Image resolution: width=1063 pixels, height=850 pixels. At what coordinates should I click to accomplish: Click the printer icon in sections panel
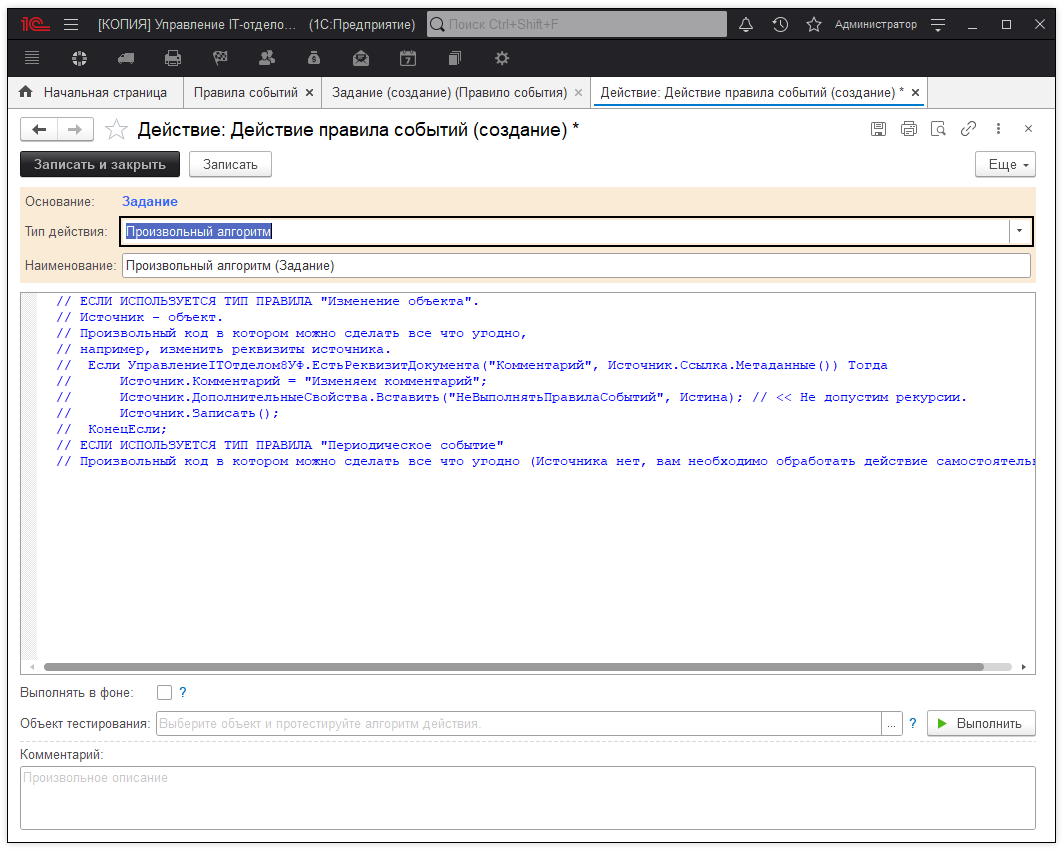coord(173,58)
